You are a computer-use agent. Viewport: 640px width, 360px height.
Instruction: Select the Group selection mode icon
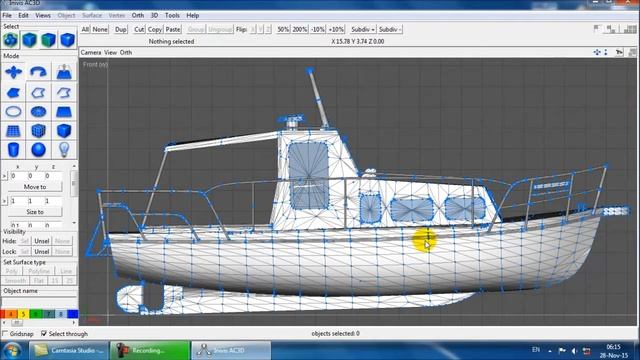[11, 40]
